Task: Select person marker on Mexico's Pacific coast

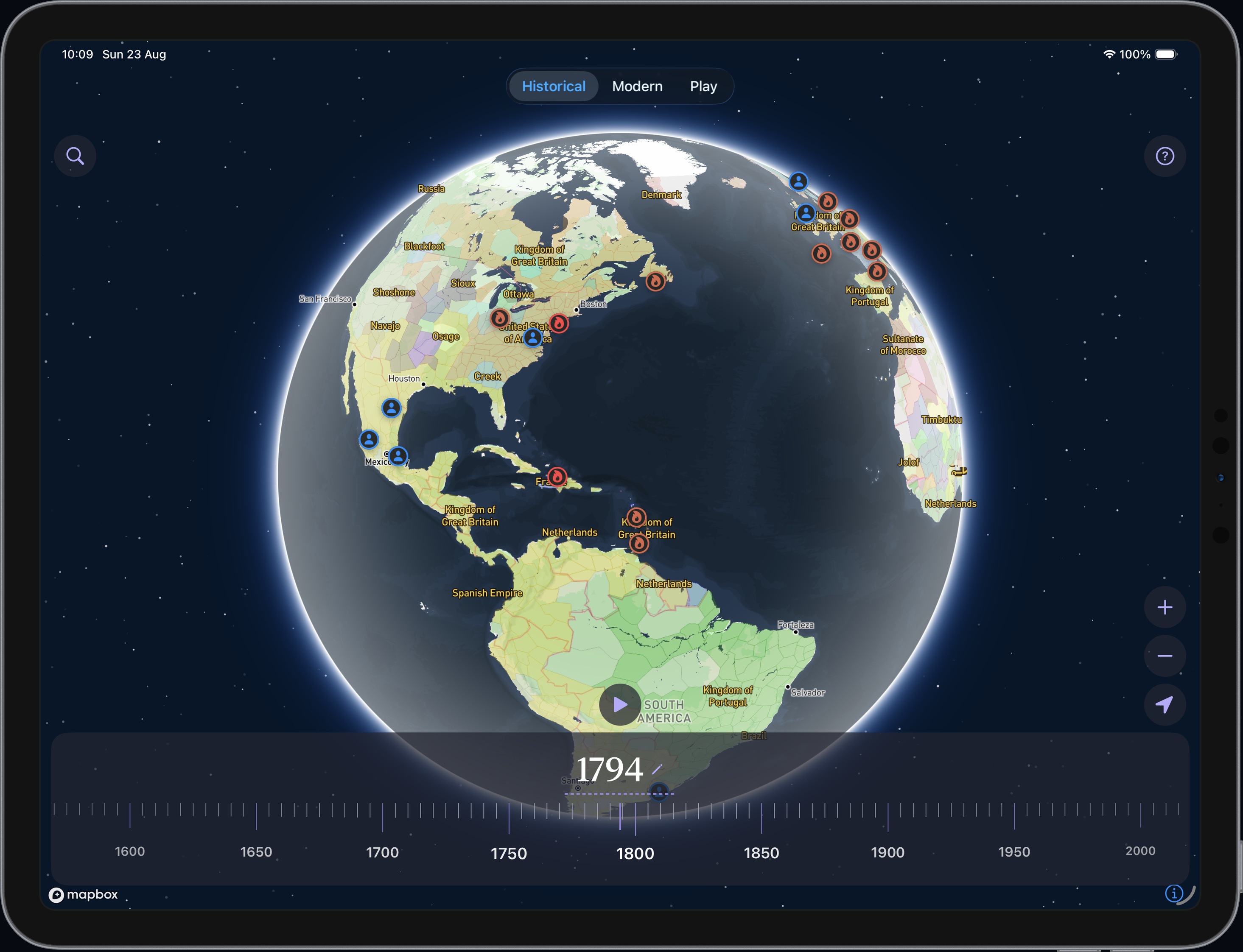Action: click(368, 439)
